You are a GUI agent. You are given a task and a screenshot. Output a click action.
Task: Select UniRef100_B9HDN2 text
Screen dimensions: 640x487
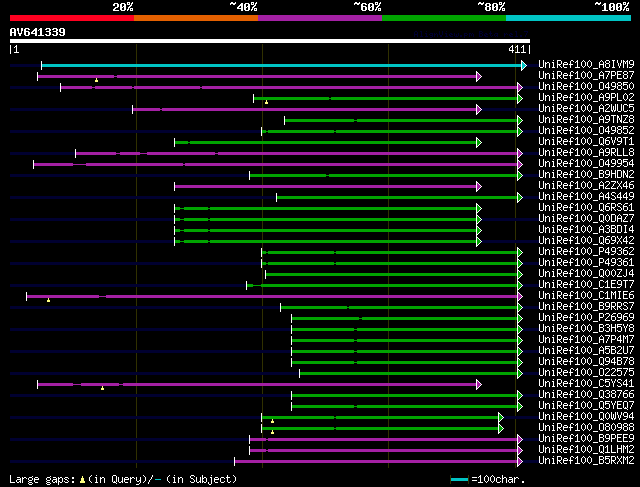(x=586, y=175)
